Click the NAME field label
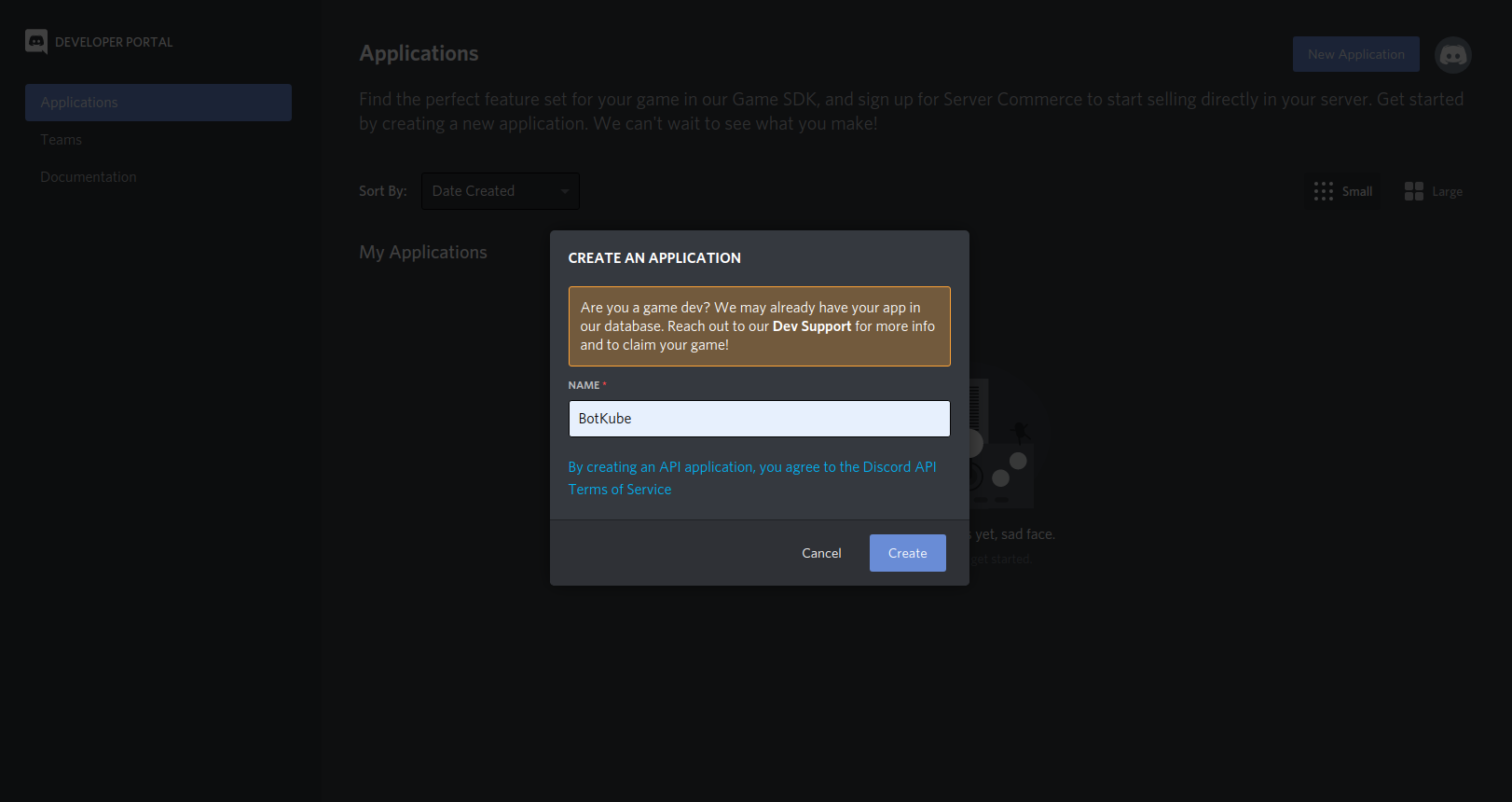 (x=584, y=385)
